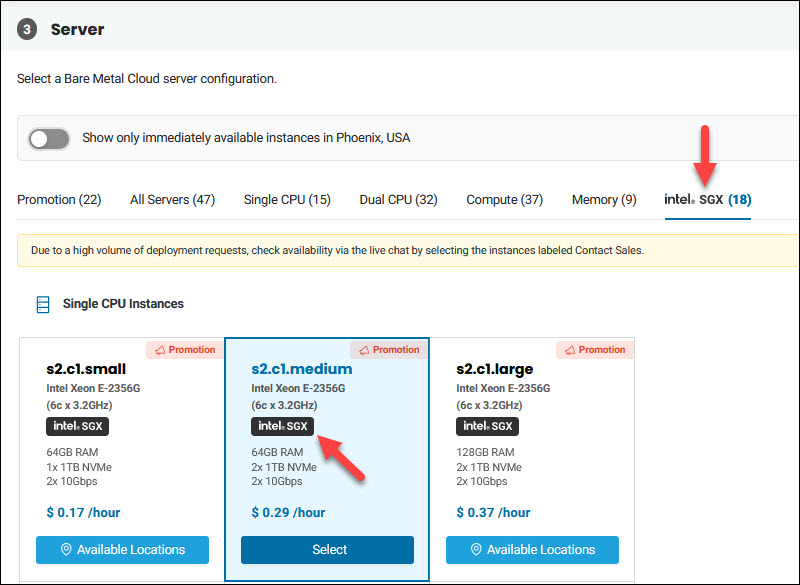
Task: Click Promotion tag on s2.c1.small card
Action: click(185, 350)
